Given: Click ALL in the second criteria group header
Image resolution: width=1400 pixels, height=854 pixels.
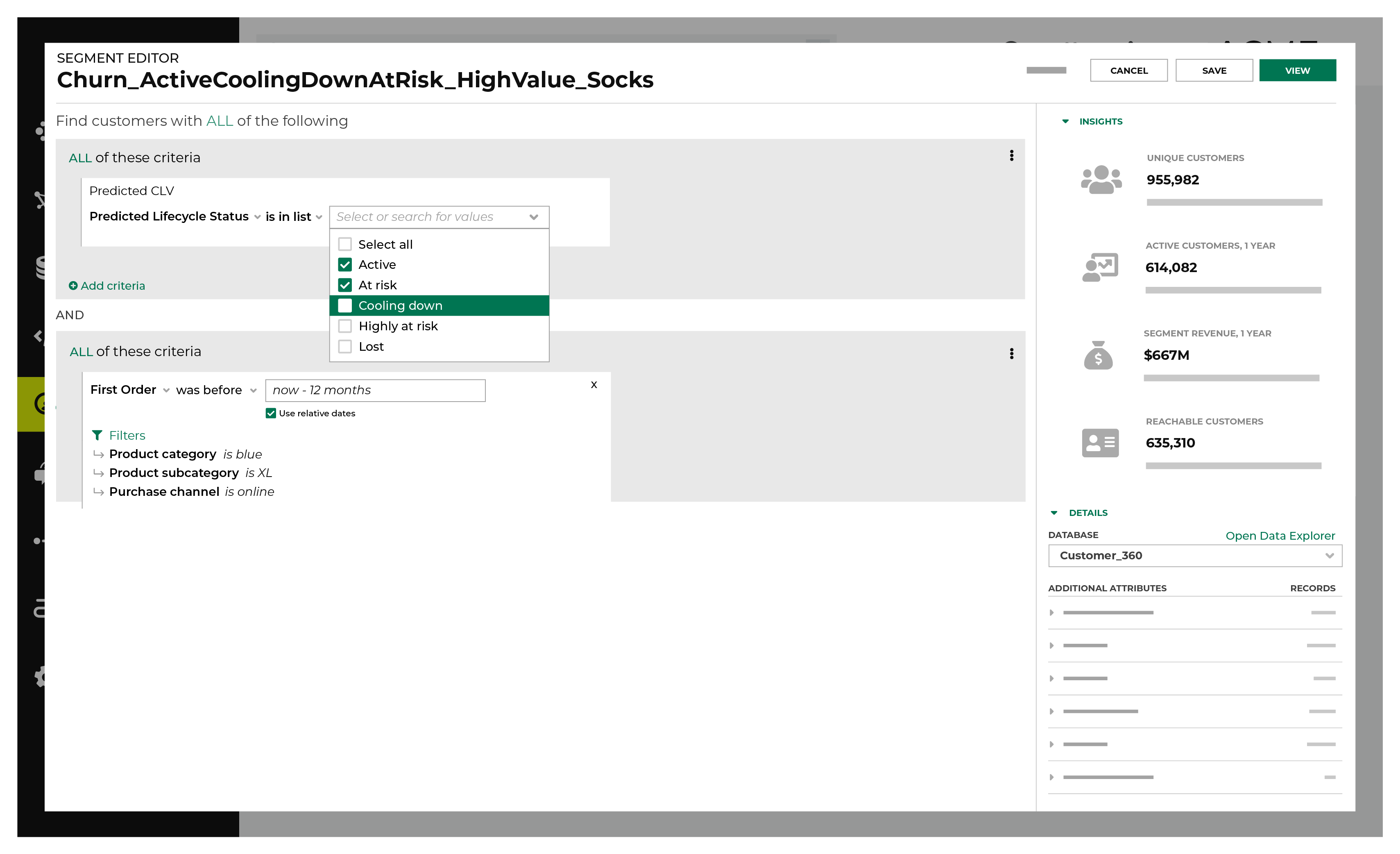Looking at the screenshot, I should (x=81, y=351).
